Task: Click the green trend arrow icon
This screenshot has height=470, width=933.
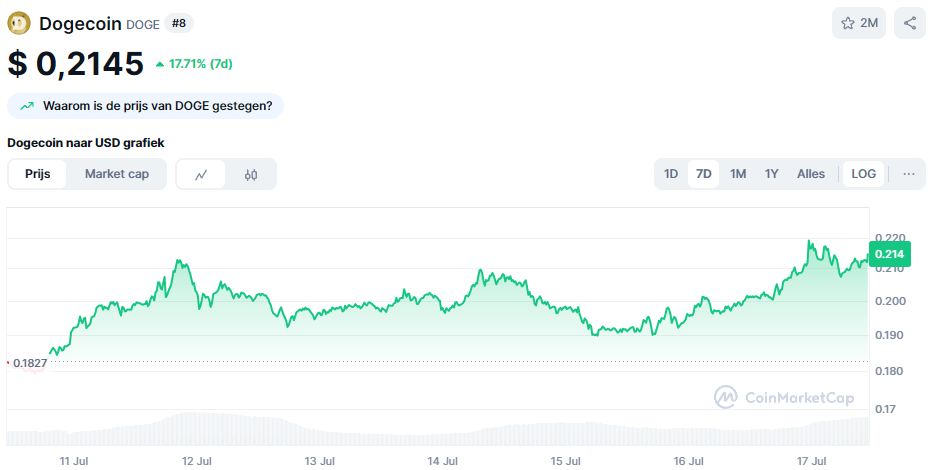Action: click(27, 106)
